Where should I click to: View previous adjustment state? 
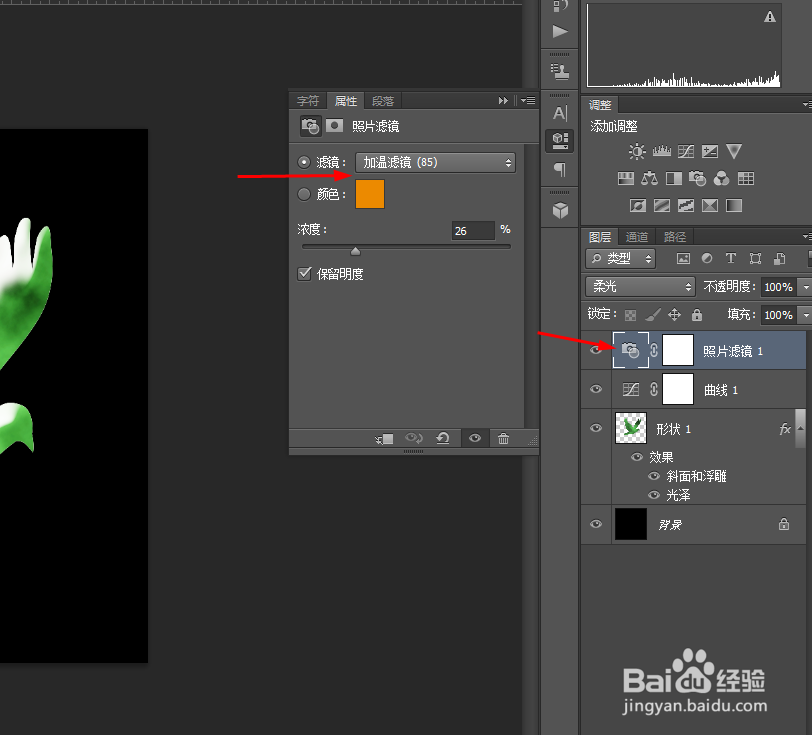tap(414, 439)
